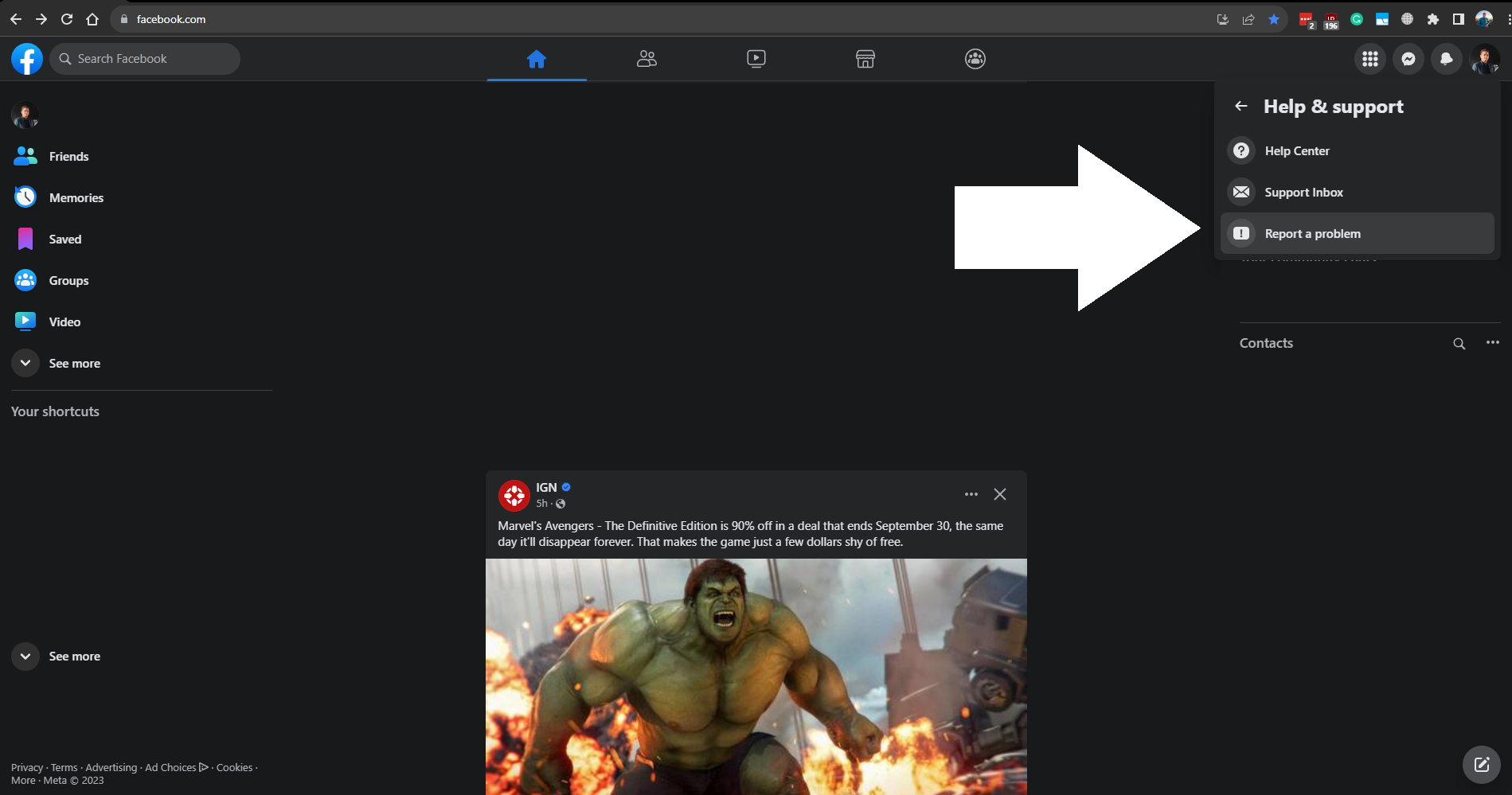The image size is (1512, 795).
Task: Click the Facebook logo
Action: [27, 59]
